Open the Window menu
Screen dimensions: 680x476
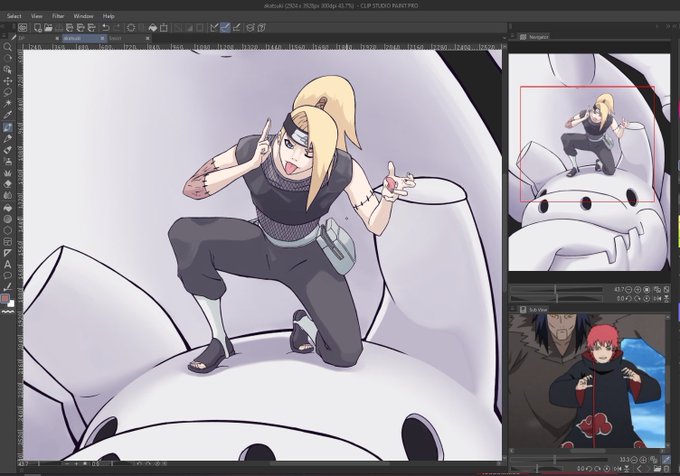click(83, 16)
